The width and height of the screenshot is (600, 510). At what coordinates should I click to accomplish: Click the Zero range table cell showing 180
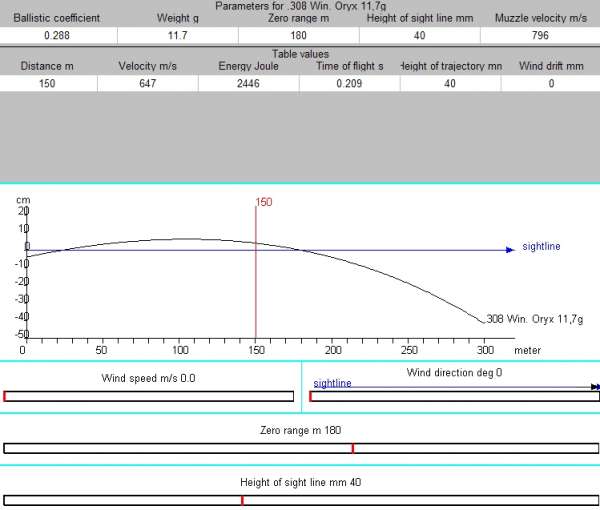point(300,36)
